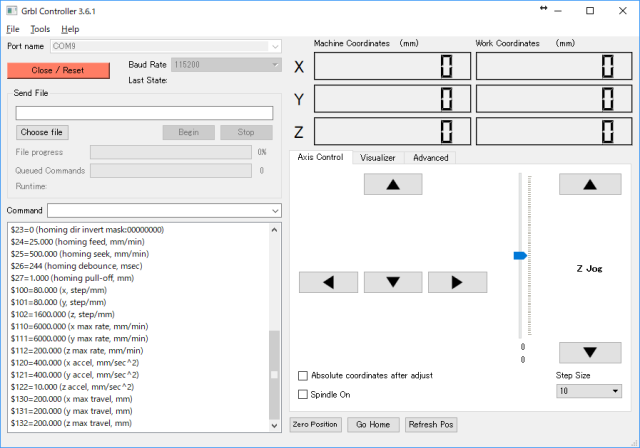
Task: Select the $23=0 homing dir invert line
Action: pyautogui.click(x=87, y=230)
